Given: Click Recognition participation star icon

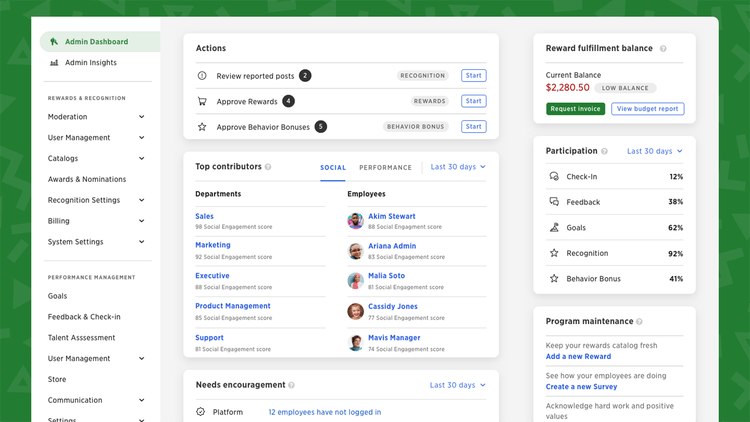Looking at the screenshot, I should [x=554, y=253].
